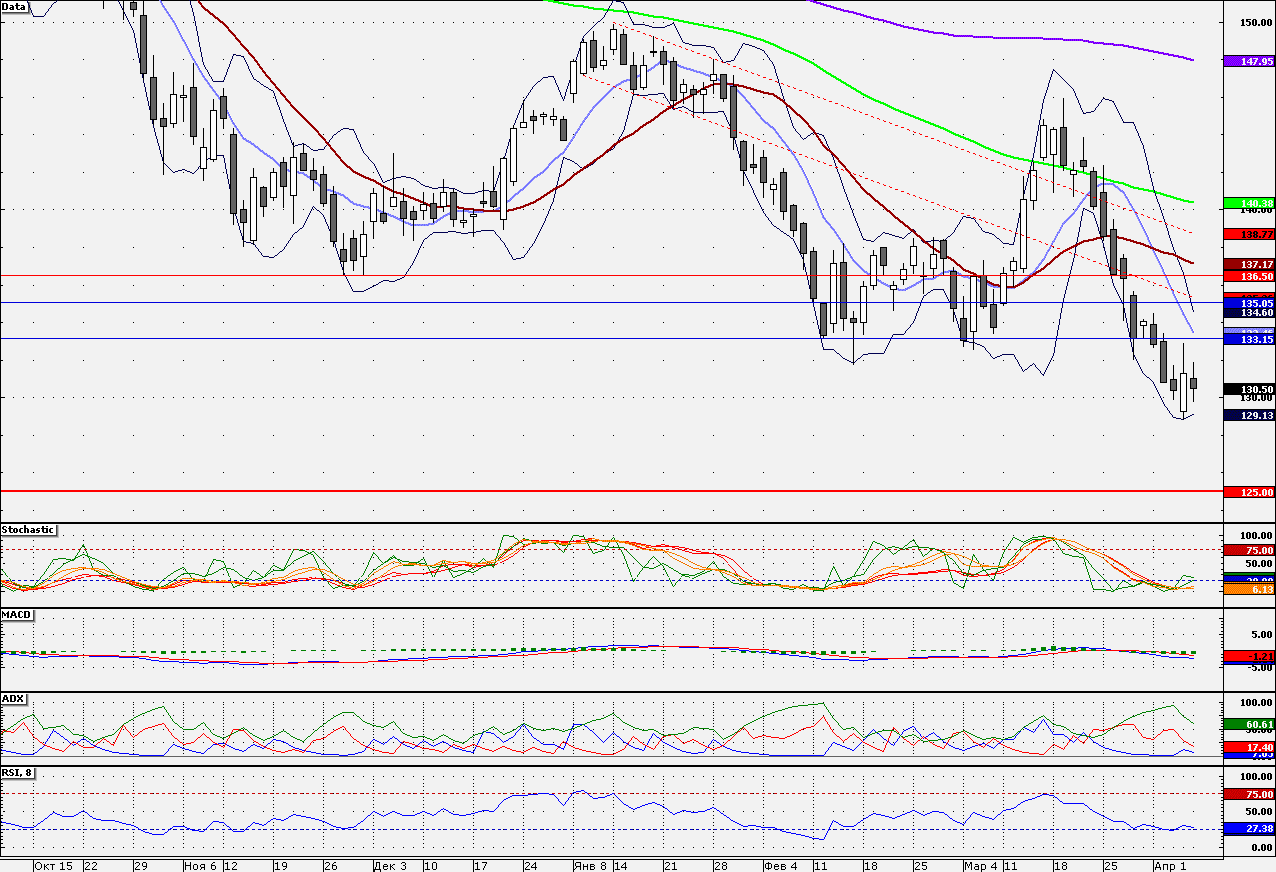Click the "Ноя 6" date label
Viewport: 1276px width, 872px height.
coord(200,865)
